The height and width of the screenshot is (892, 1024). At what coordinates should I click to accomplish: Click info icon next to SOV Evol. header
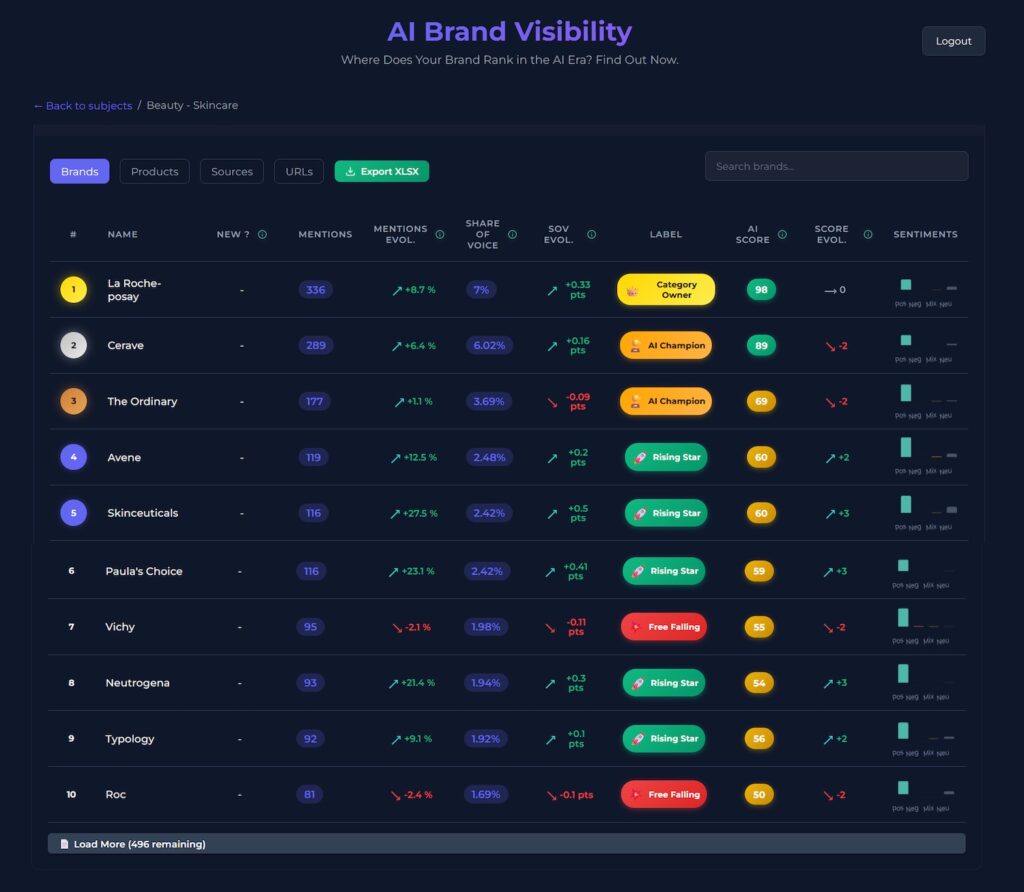(x=591, y=235)
